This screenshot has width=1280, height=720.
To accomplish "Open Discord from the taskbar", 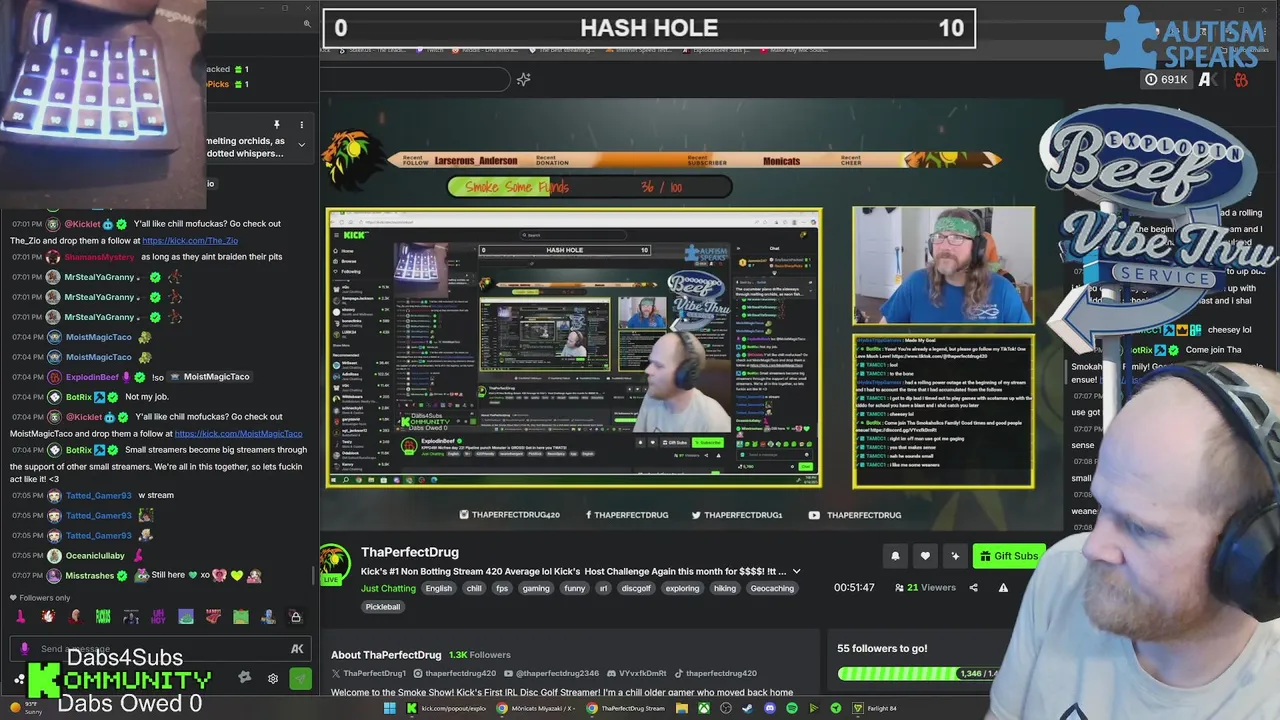I will tap(770, 708).
